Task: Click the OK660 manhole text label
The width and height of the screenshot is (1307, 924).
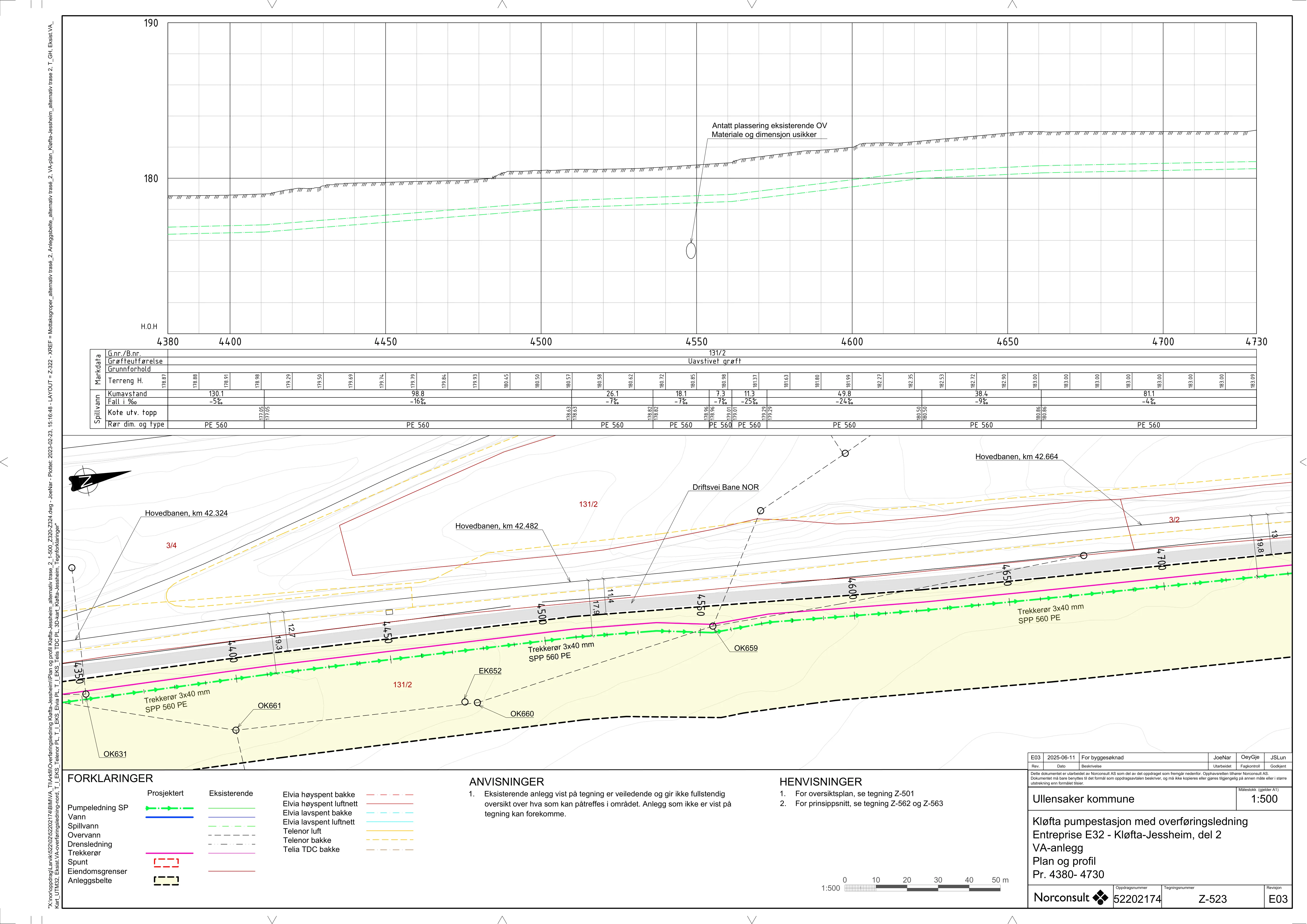Action: [522, 714]
